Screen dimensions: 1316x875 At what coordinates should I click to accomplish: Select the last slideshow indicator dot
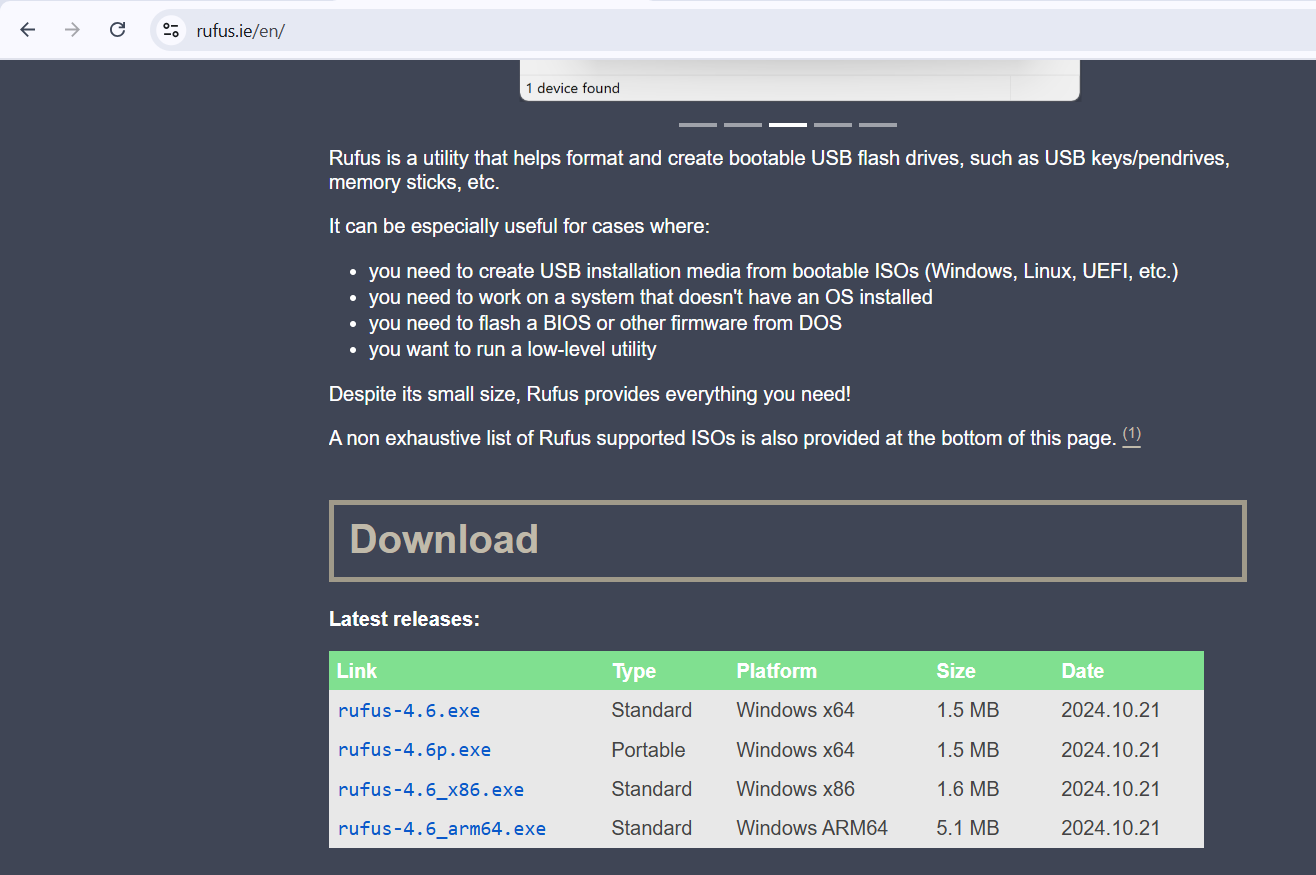(877, 124)
